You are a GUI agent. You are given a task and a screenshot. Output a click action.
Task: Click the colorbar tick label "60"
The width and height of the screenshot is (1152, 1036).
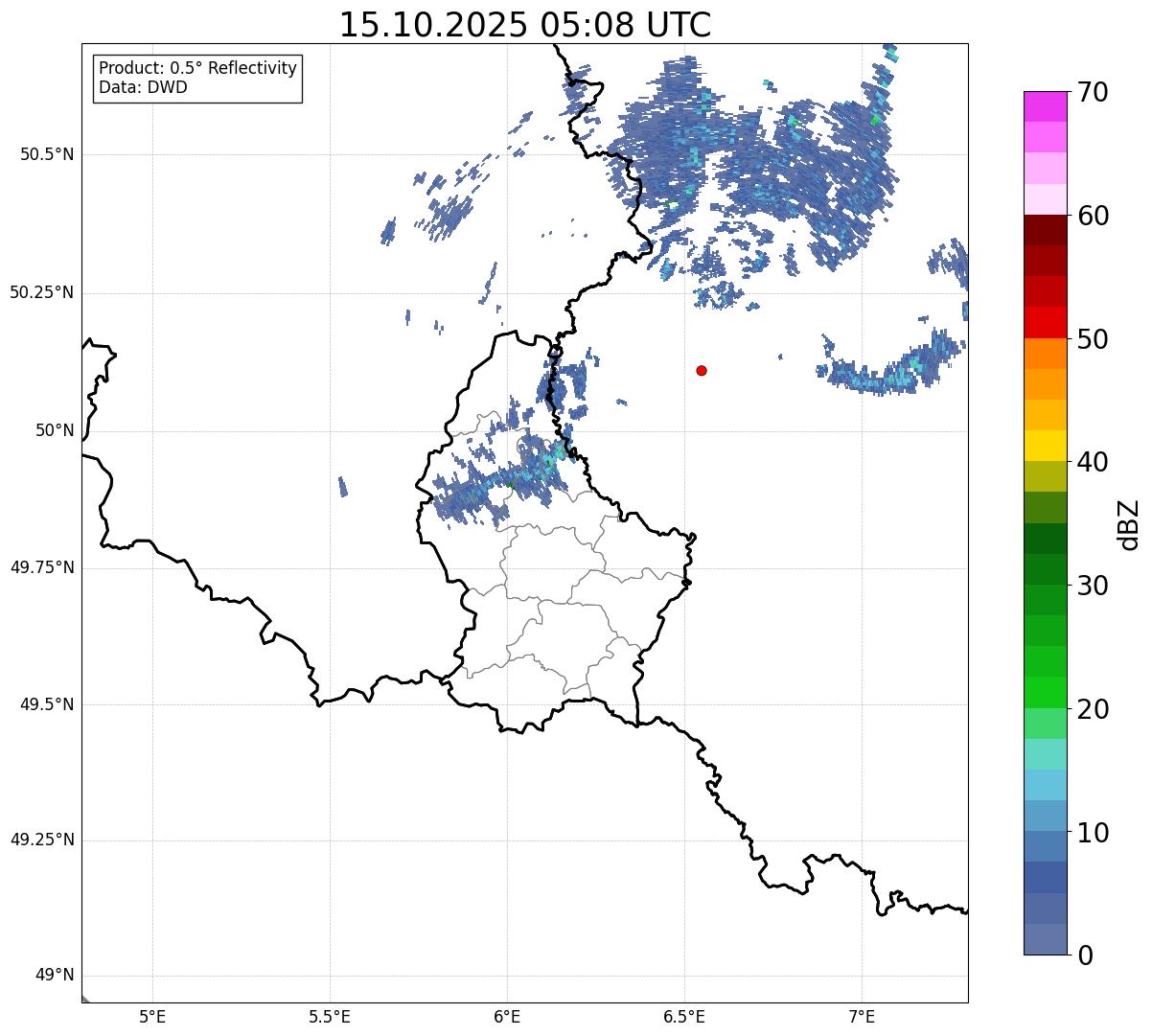pos(1093,216)
